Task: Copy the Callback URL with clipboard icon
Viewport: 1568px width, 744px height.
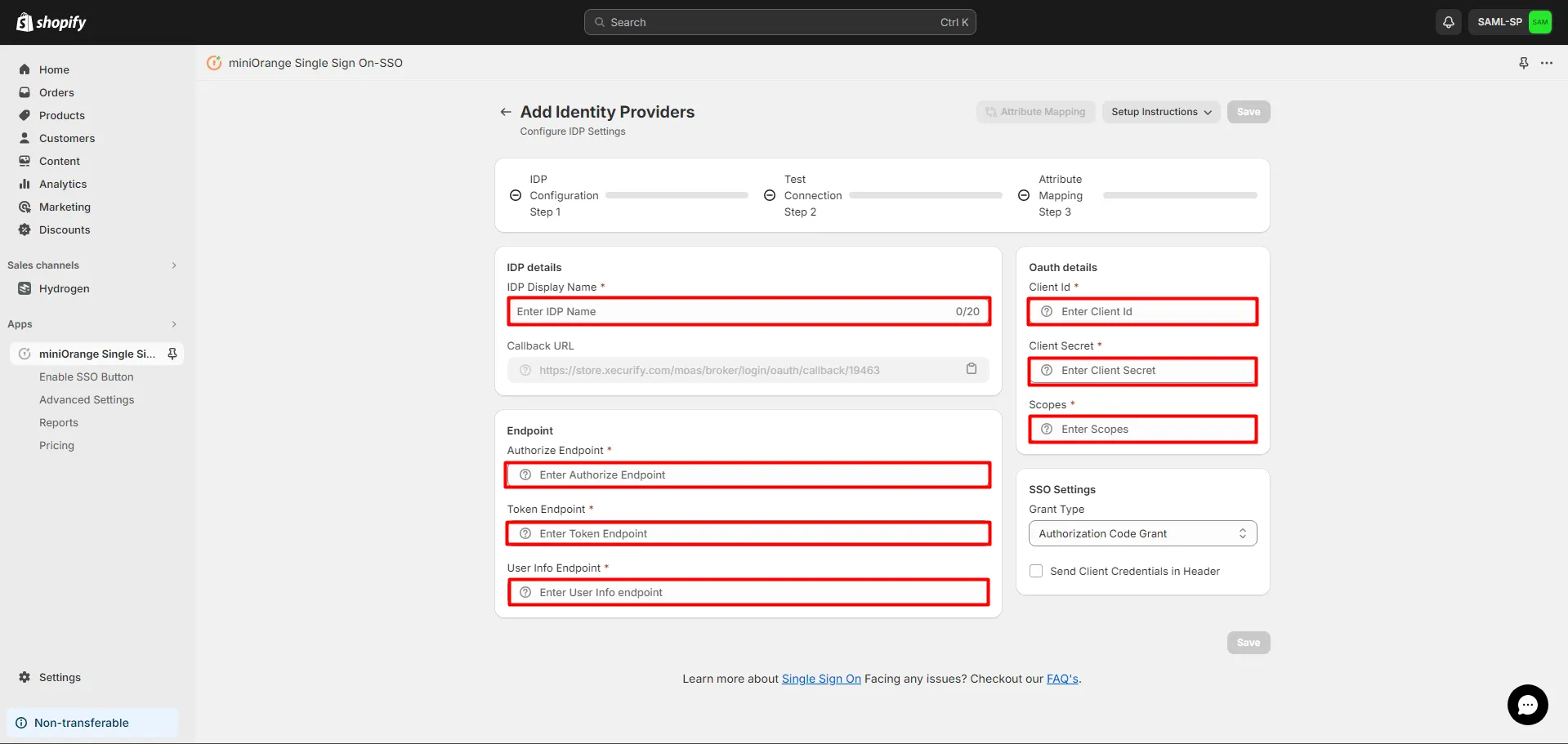Action: [x=971, y=369]
